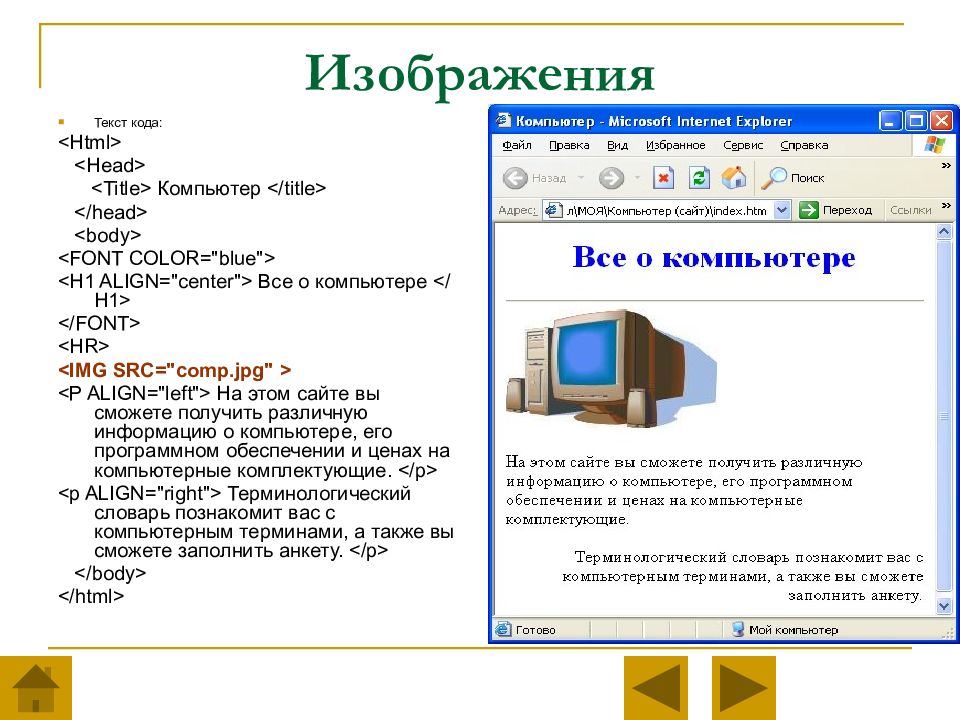Click the blue heading Все о компьютере

[x=714, y=257]
